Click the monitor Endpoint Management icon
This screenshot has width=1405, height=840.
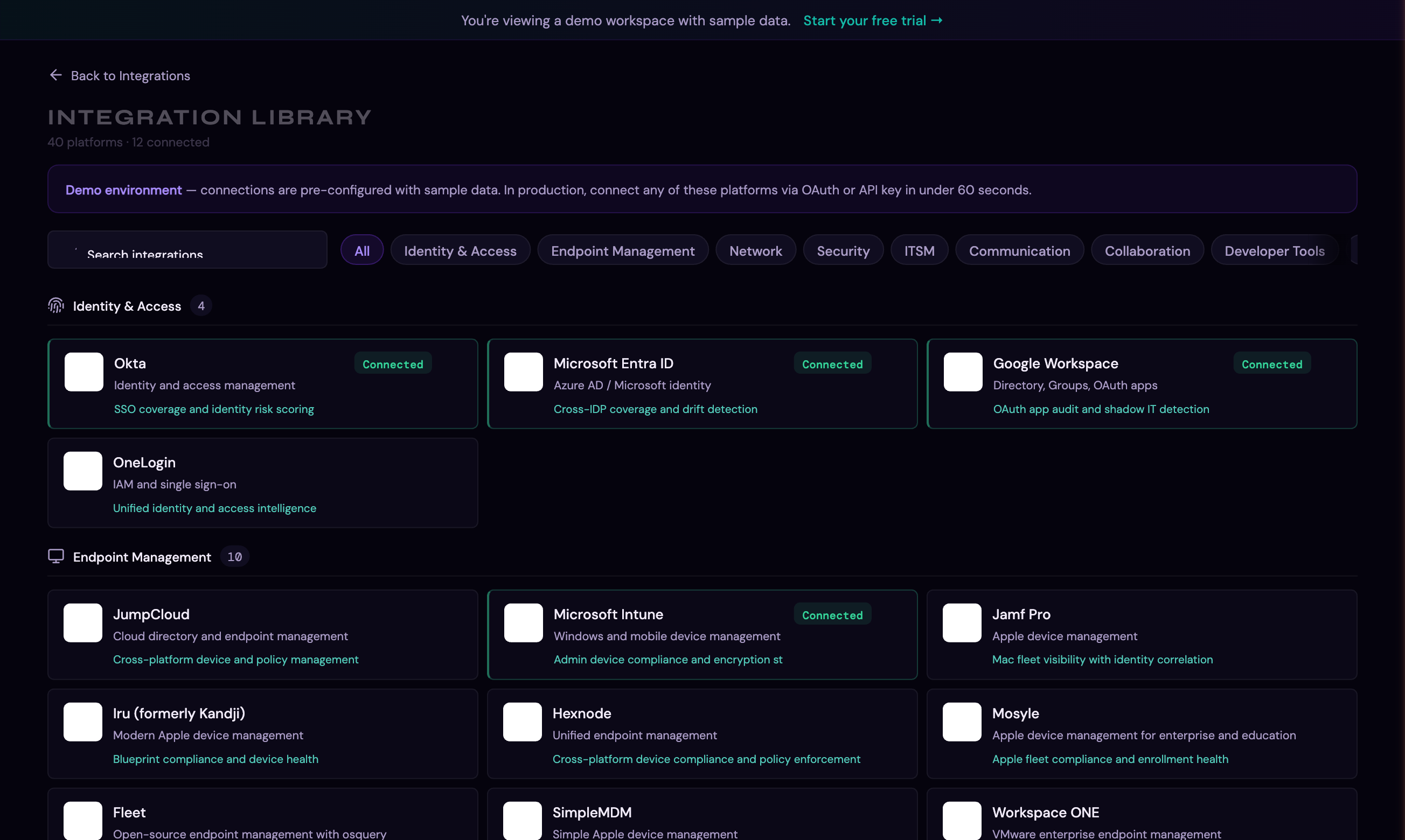(55, 556)
